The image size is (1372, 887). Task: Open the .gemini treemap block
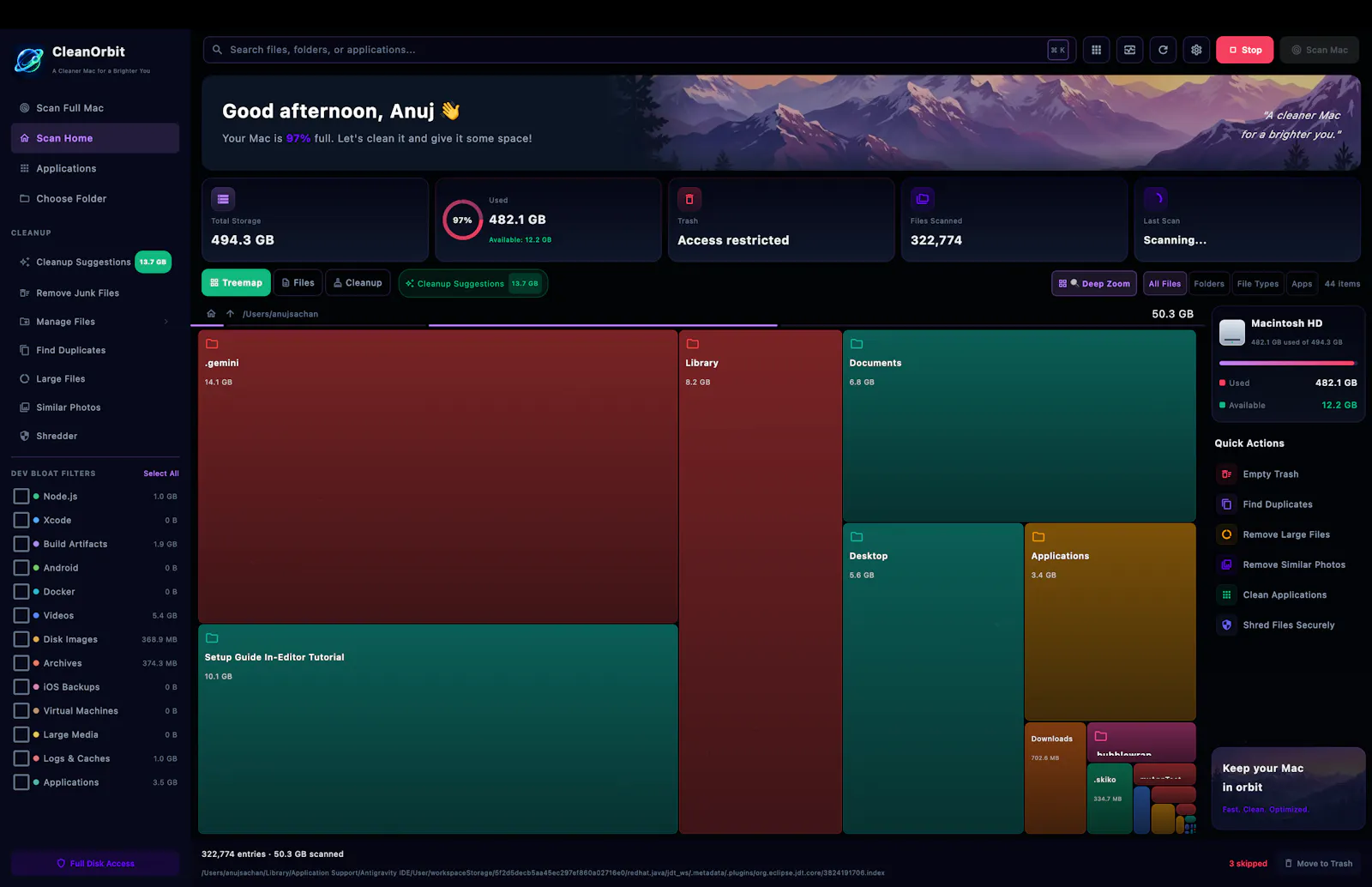437,477
